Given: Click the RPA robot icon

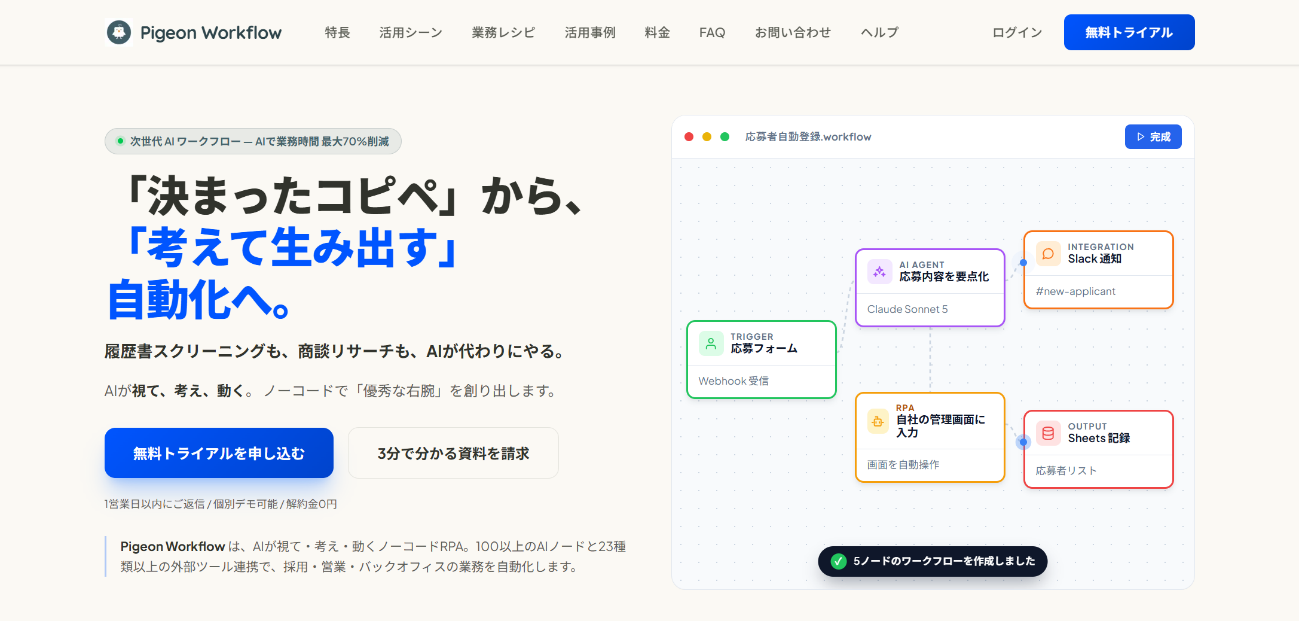Looking at the screenshot, I should tap(880, 420).
